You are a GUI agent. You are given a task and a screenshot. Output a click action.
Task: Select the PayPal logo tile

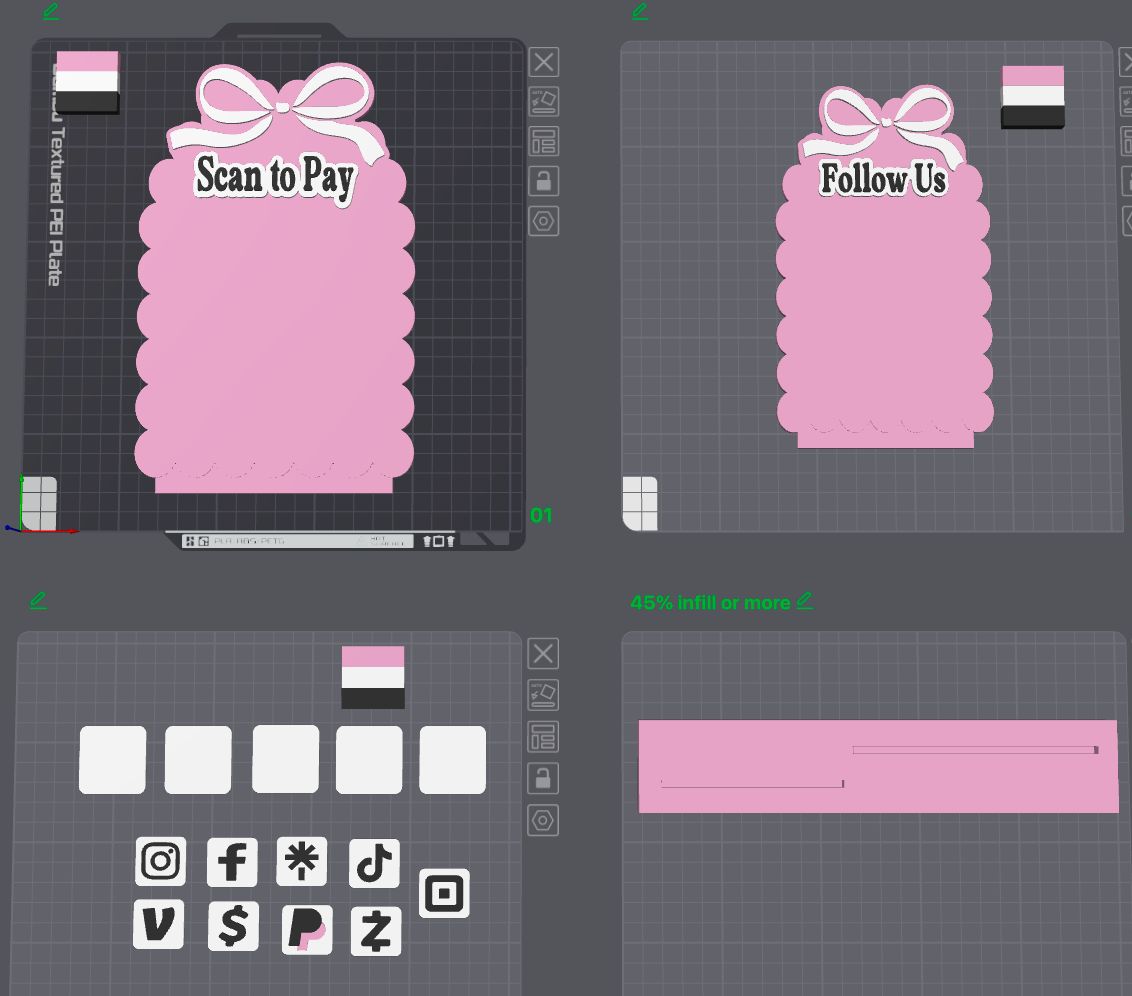(307, 930)
